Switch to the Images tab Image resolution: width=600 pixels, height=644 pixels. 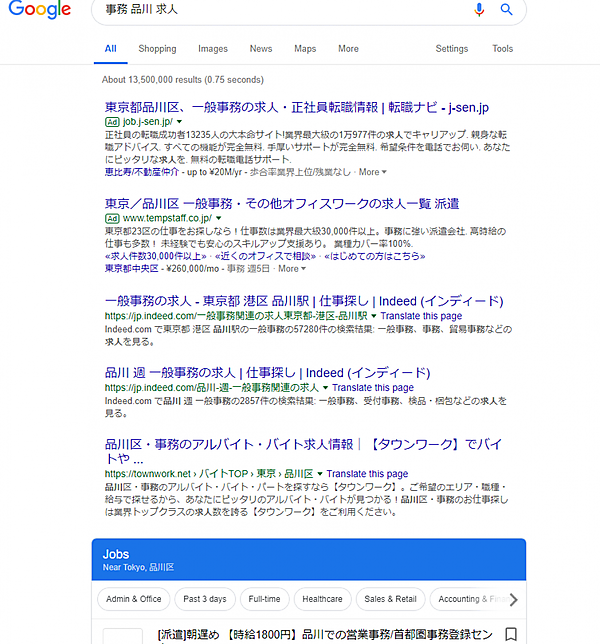213,49
